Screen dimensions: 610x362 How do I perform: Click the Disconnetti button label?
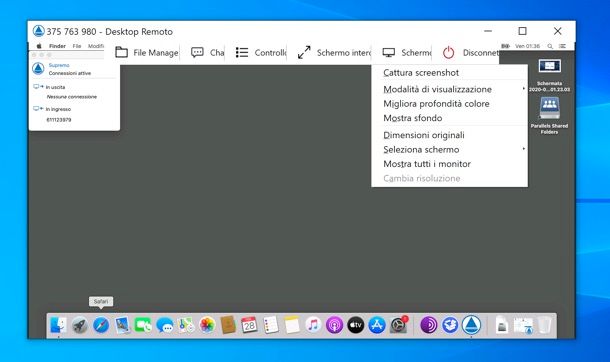[x=481, y=52]
